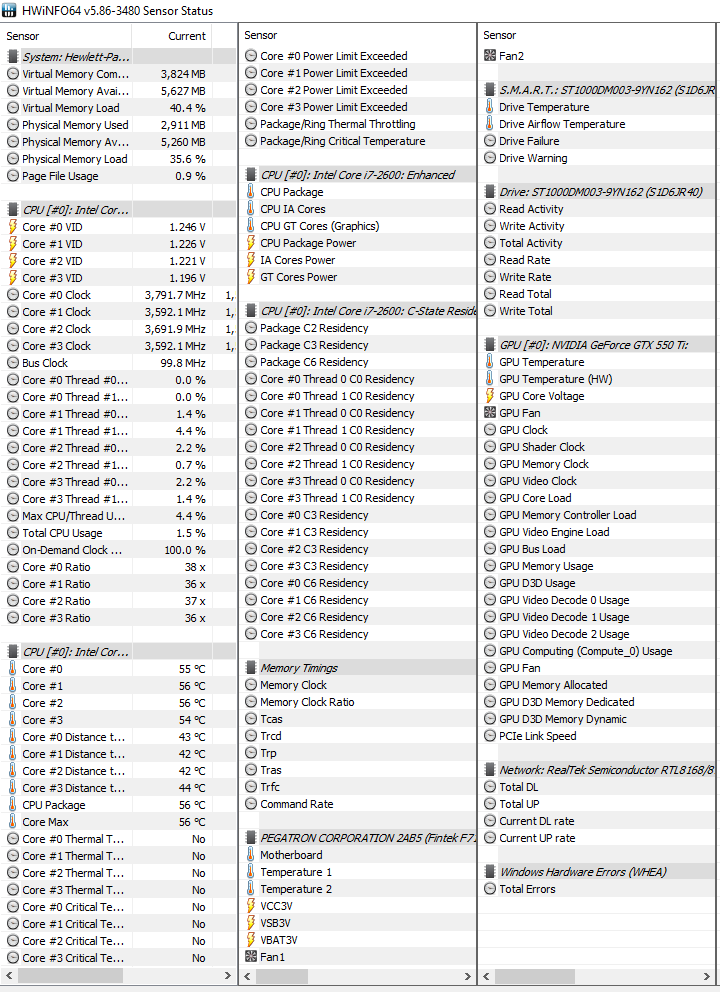Select the On-Demand Clock row
Image resolution: width=720 pixels, height=992 pixels.
pyautogui.click(x=119, y=550)
